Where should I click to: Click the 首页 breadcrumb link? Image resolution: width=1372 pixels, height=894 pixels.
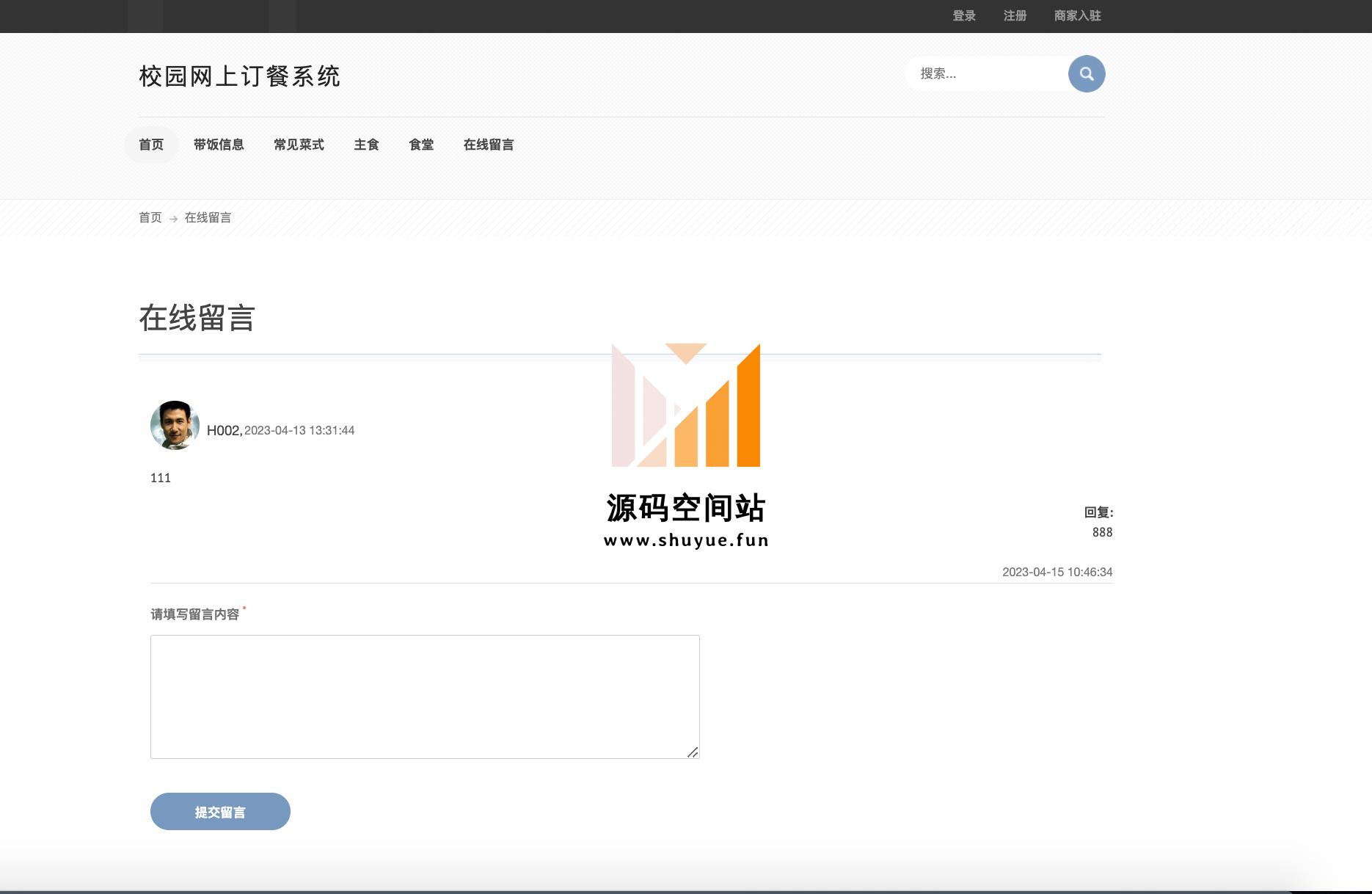point(150,217)
